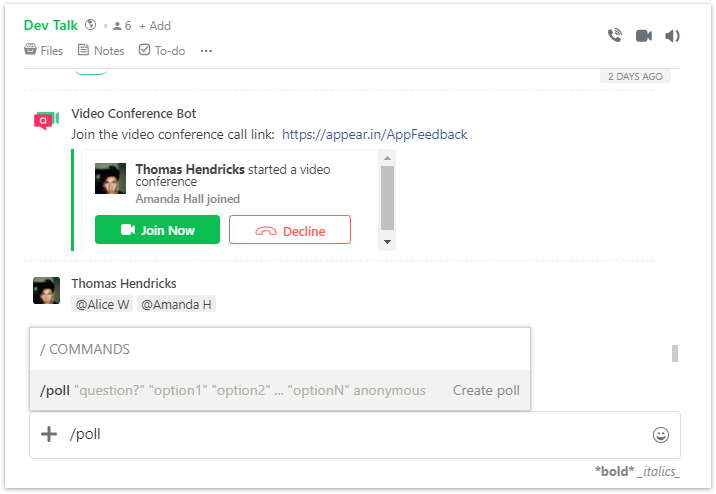Open the appear.in/AppFeedback link

(374, 134)
